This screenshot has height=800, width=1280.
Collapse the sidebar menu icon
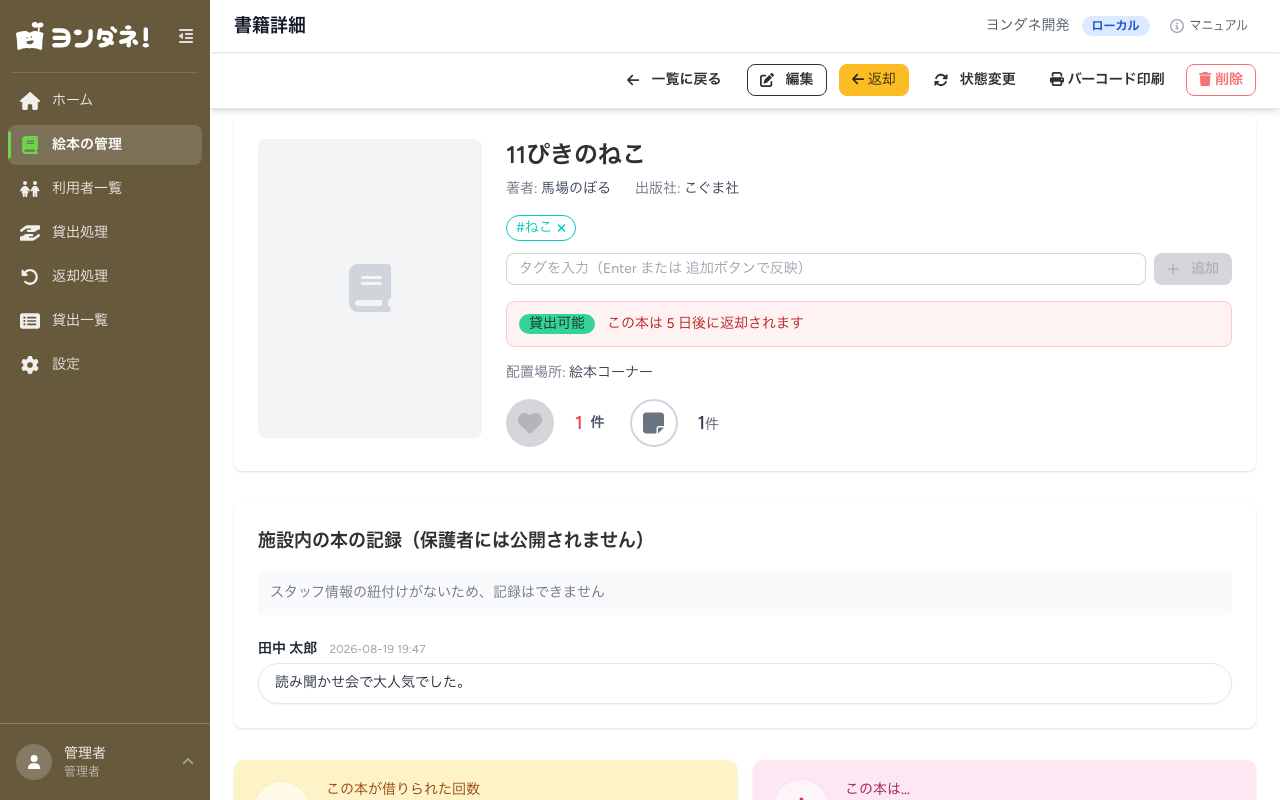pyautogui.click(x=186, y=36)
